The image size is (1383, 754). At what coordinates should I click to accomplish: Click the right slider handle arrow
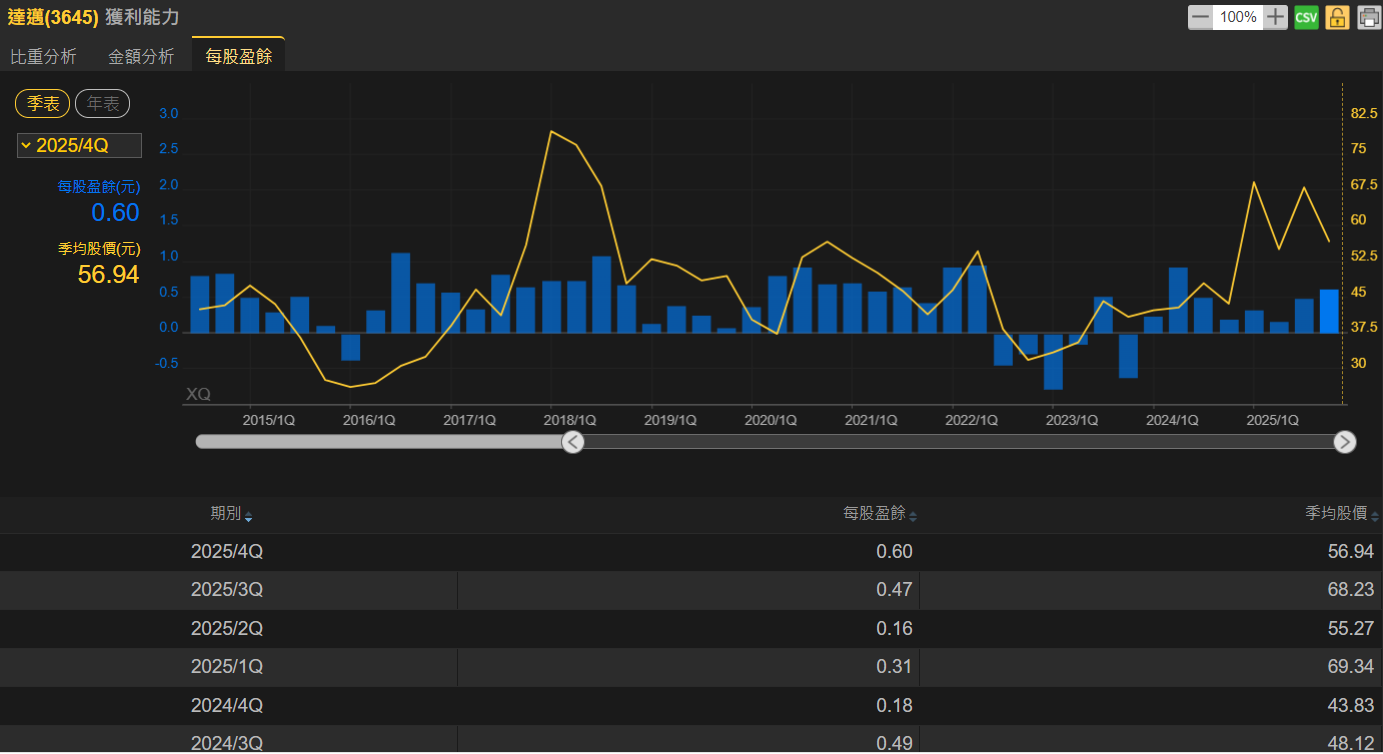1345,442
